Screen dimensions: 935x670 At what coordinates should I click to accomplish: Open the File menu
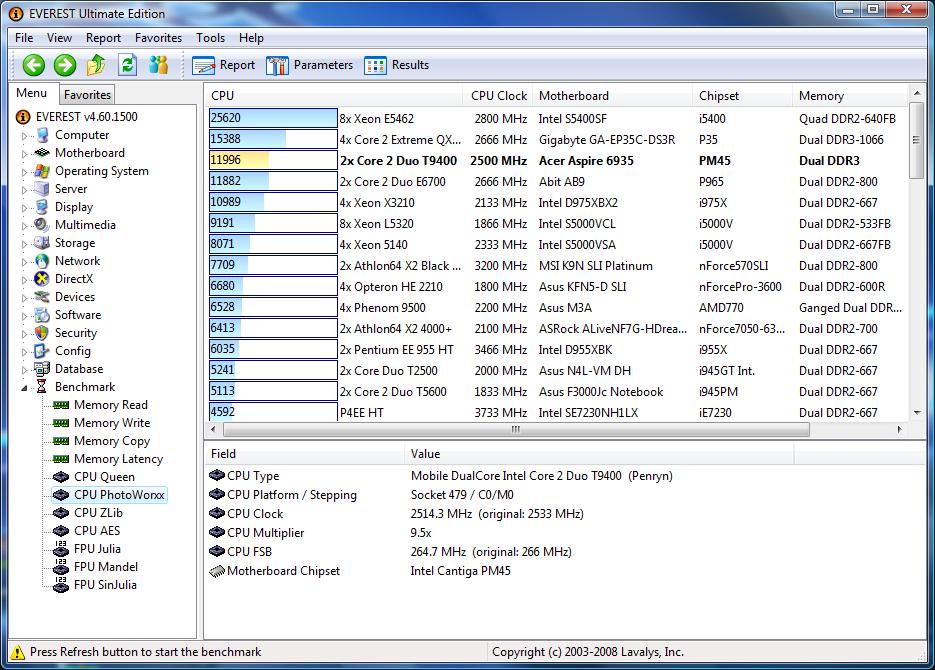(x=24, y=38)
